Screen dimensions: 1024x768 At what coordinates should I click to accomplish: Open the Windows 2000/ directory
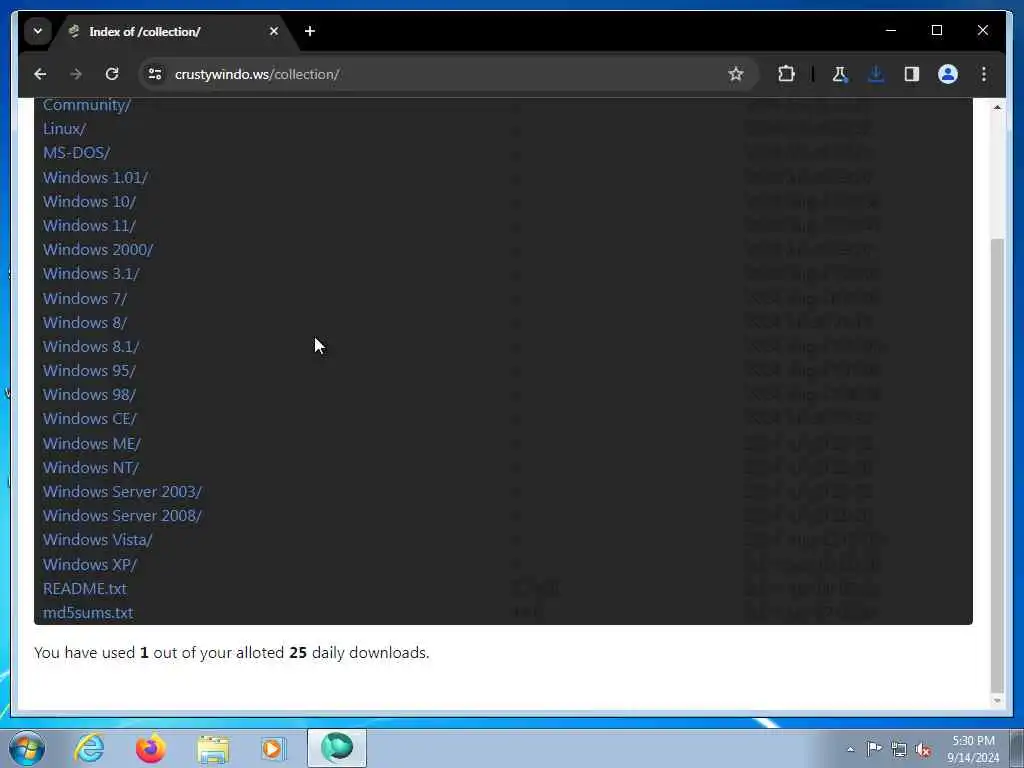(98, 249)
